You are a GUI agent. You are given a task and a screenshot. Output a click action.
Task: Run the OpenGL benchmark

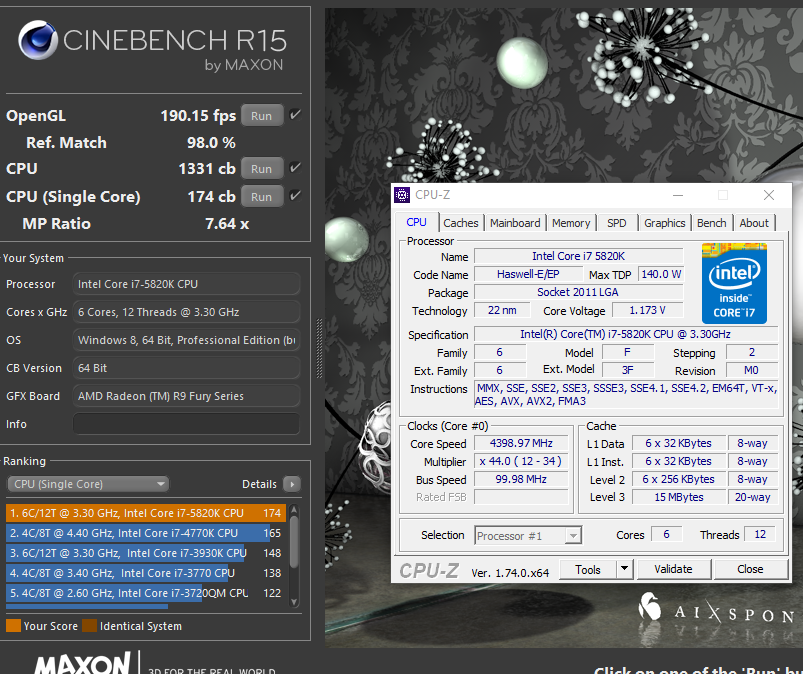[x=262, y=116]
